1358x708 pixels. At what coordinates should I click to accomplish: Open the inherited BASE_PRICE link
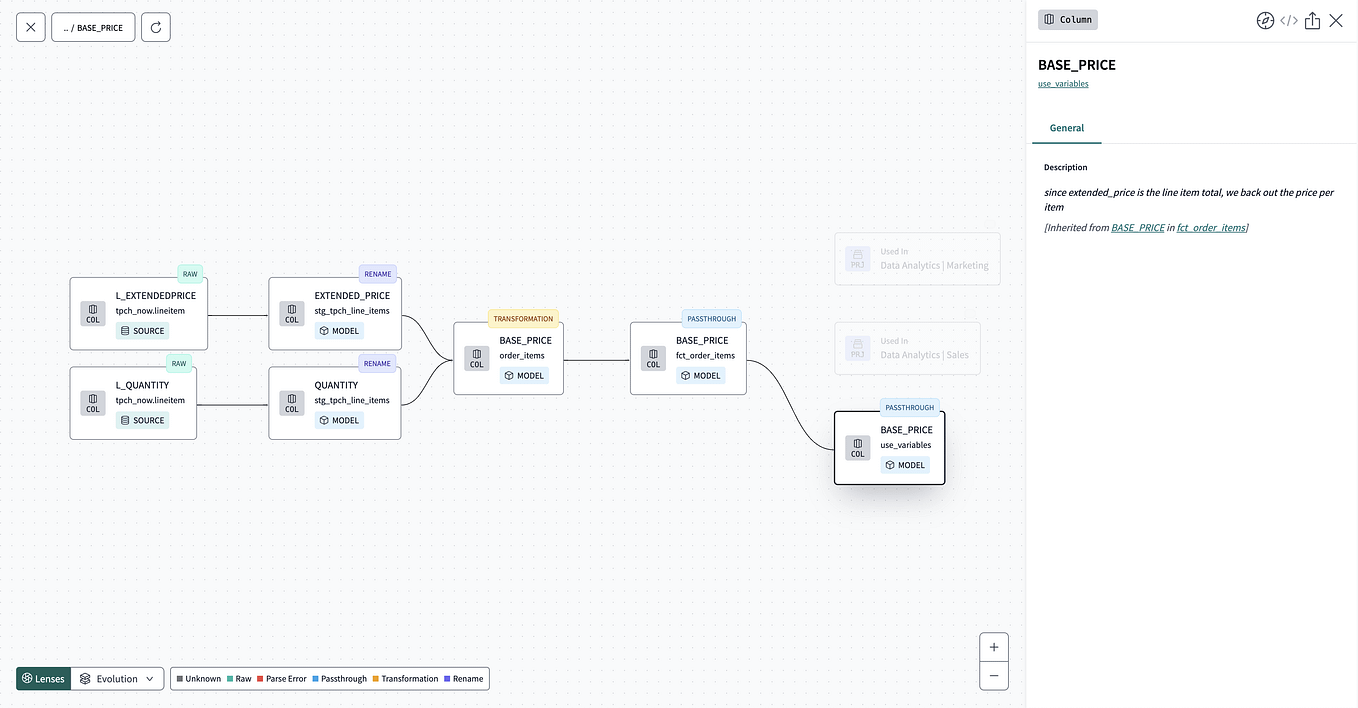(x=1138, y=228)
